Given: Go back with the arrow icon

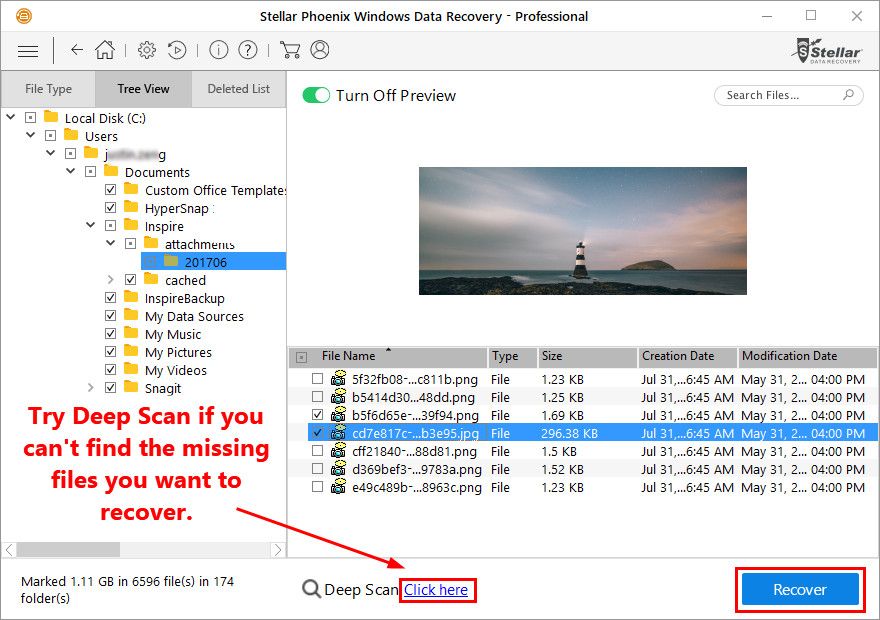Looking at the screenshot, I should tap(77, 50).
